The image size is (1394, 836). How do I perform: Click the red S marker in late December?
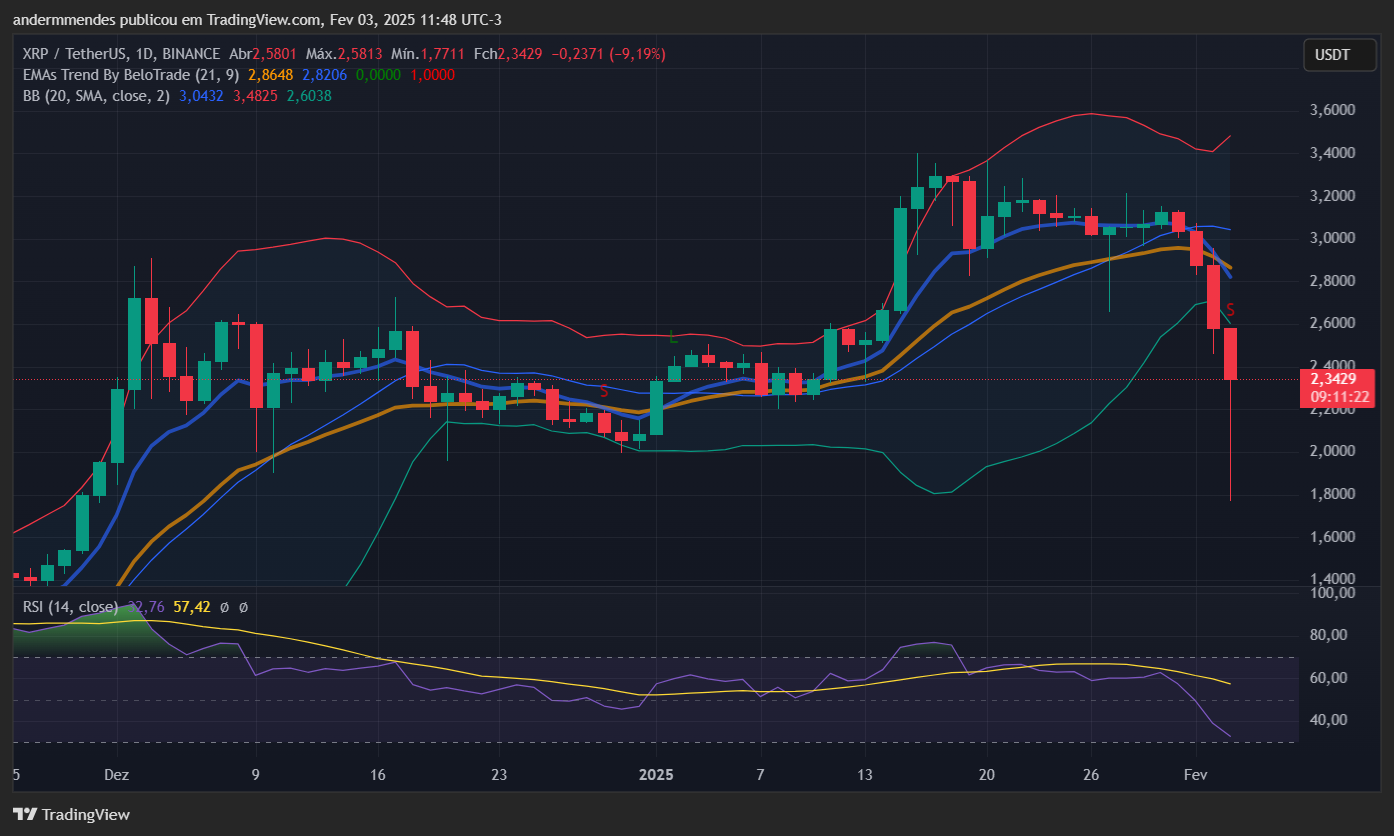point(604,391)
